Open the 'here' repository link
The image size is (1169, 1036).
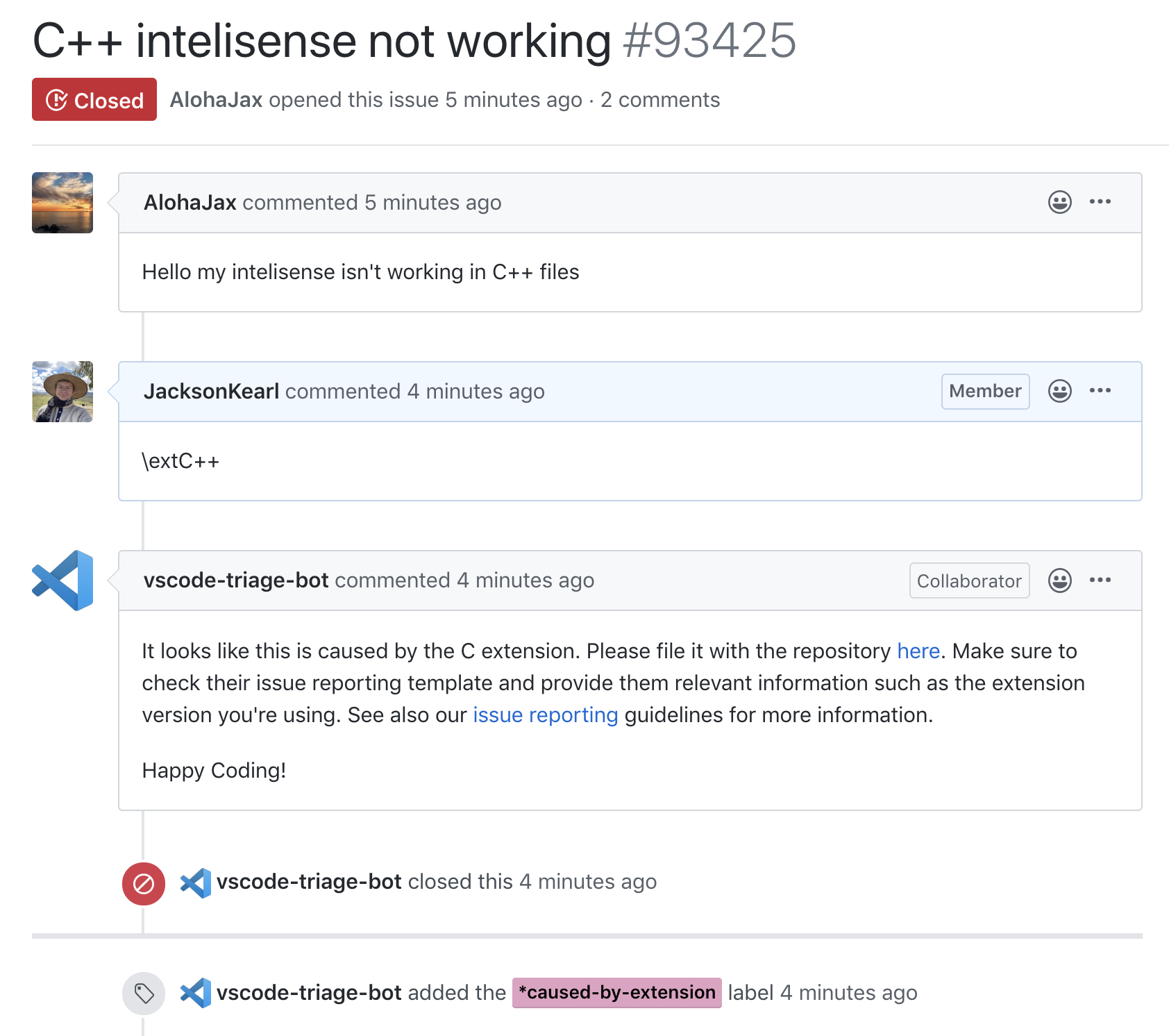coord(918,651)
